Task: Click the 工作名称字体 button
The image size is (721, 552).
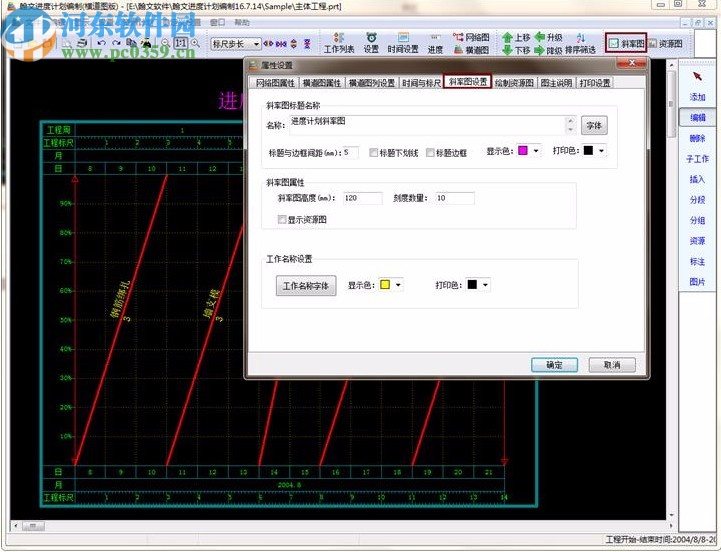Action: [306, 286]
